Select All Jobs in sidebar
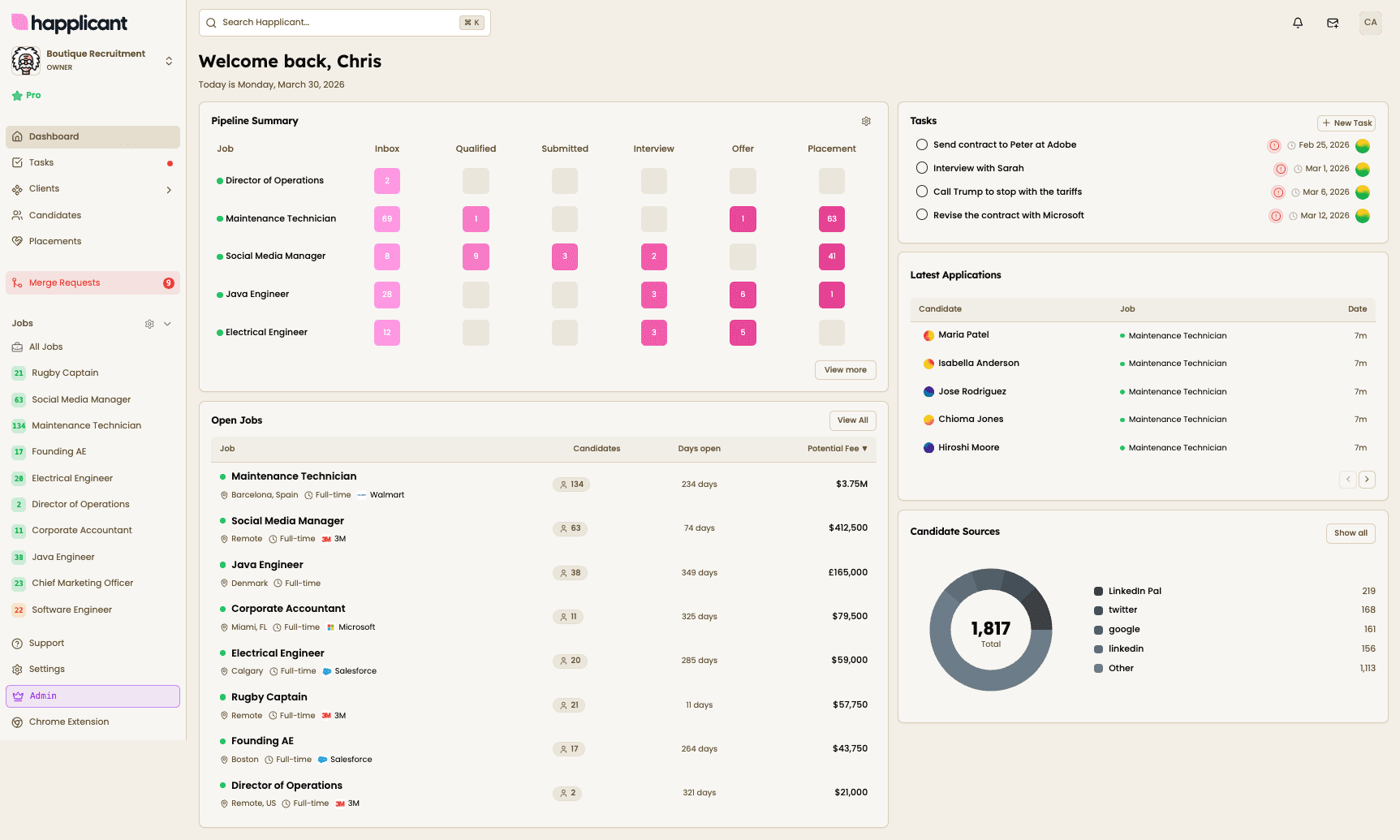Screen dimensions: 1400x840 (93, 347)
